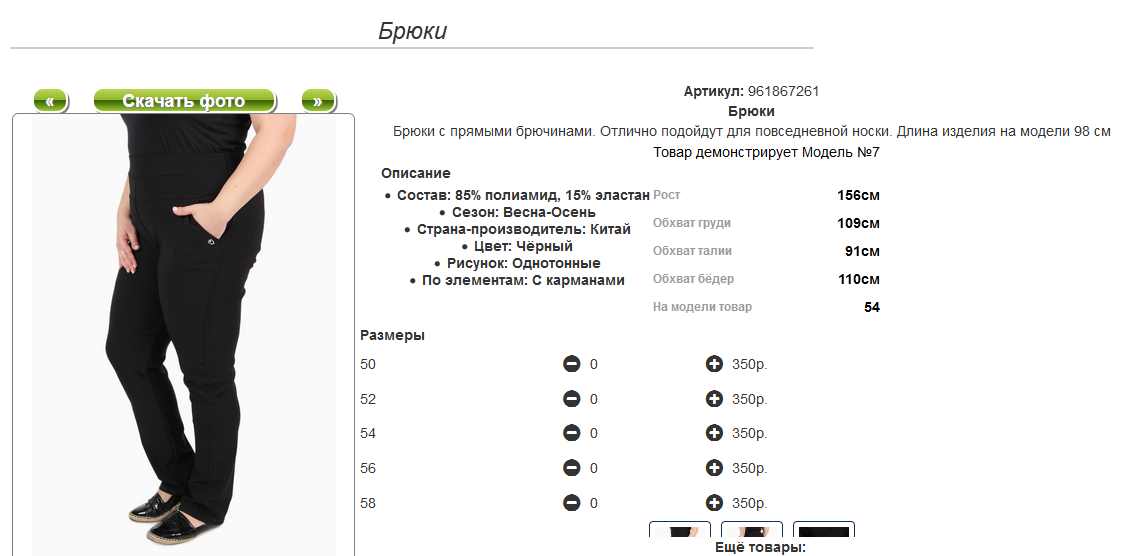Select first product thumbnail below sizes

(x=679, y=529)
